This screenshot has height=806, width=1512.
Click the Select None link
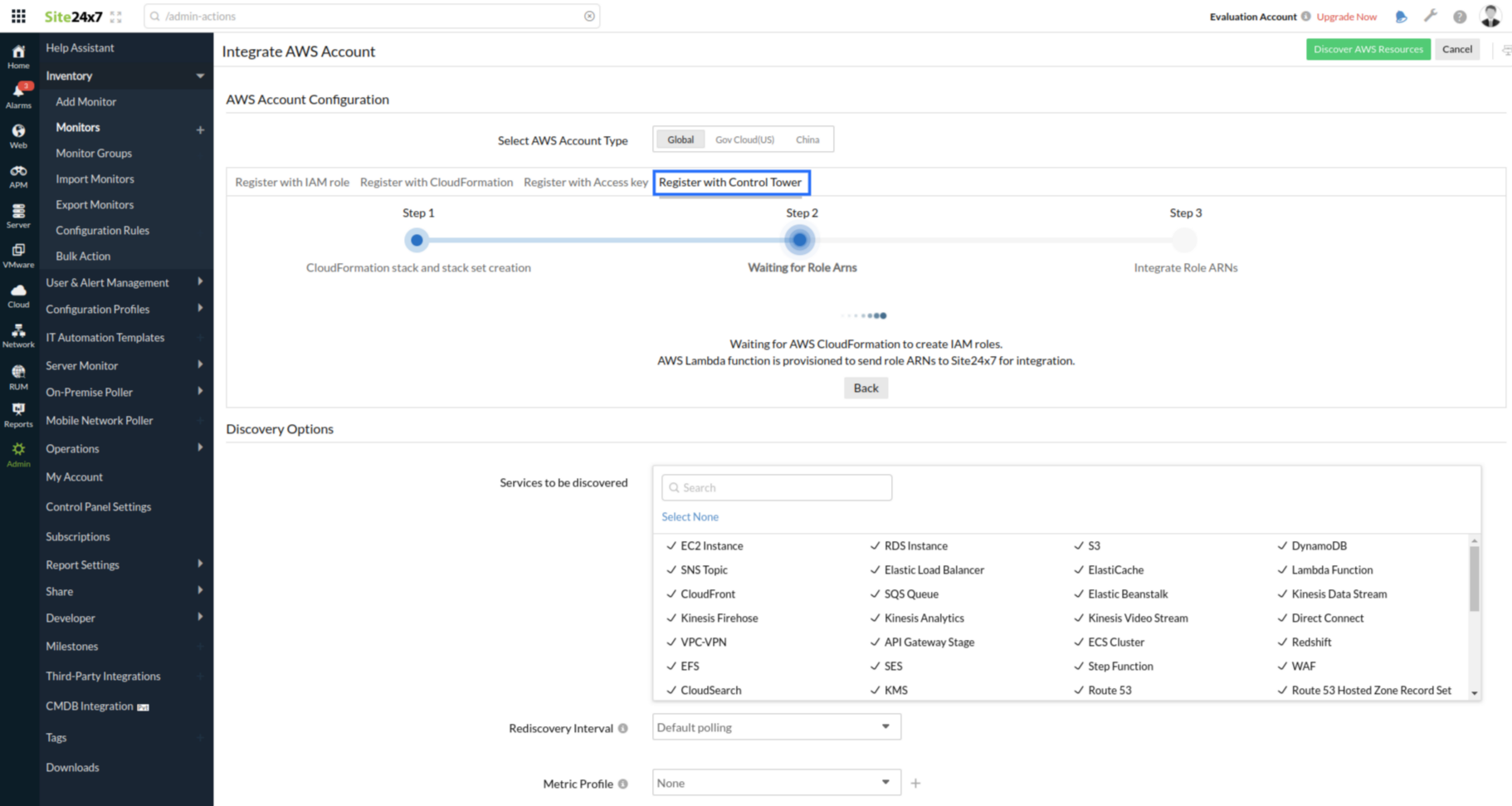click(690, 517)
